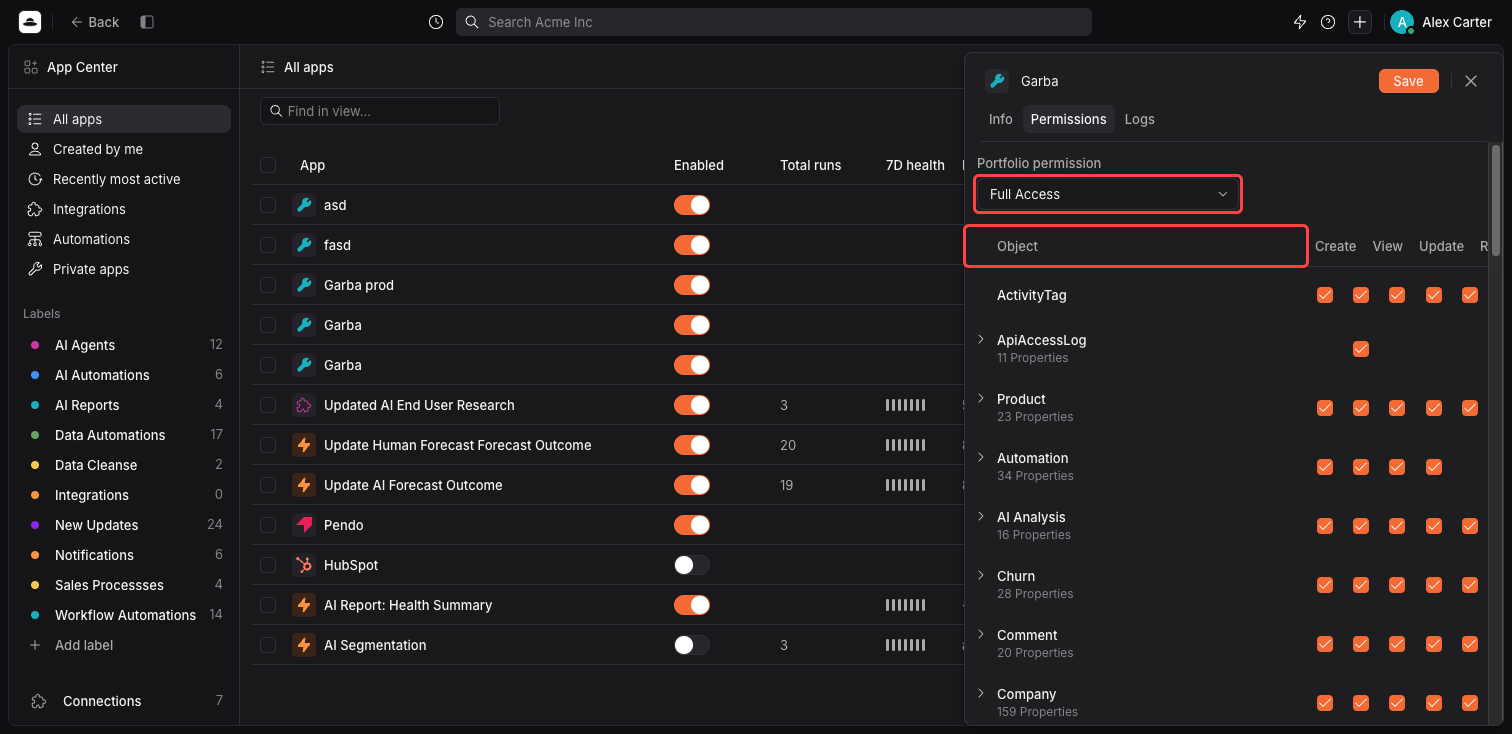This screenshot has height=734, width=1512.
Task: Tick the header select-all checkbox
Action: coord(268,165)
